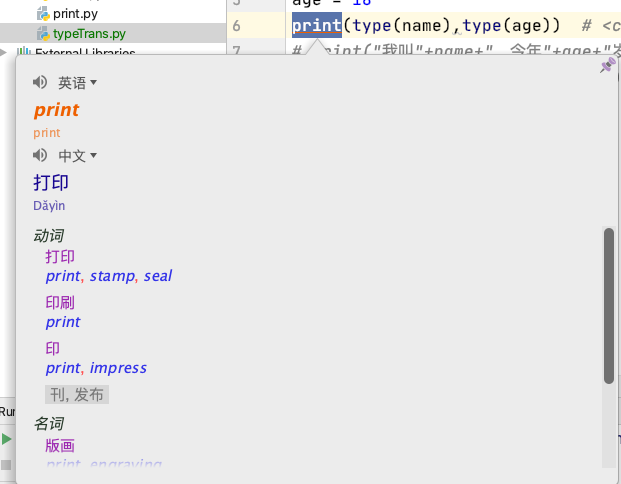Click the 'stamp' synonym link
Image resolution: width=621 pixels, height=484 pixels.
112,276
